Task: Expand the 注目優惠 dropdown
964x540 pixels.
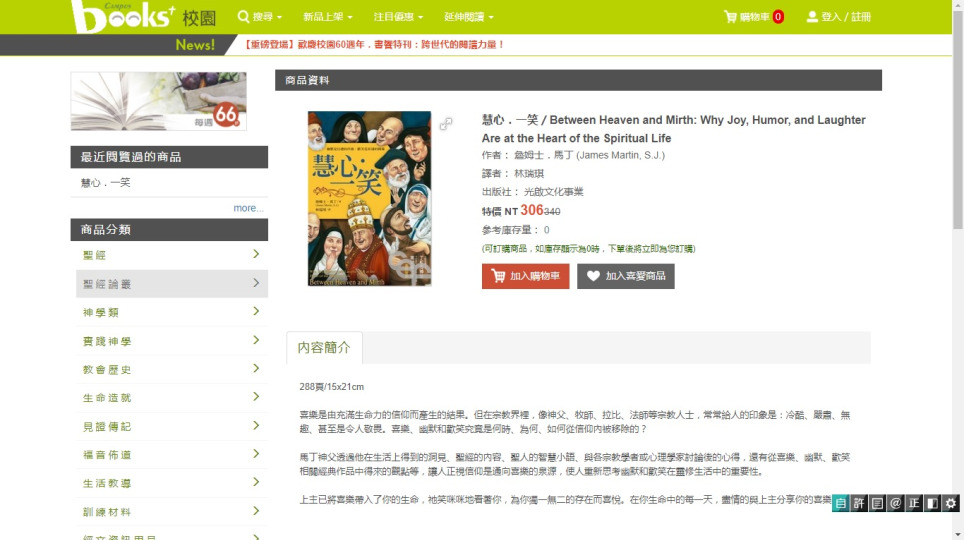Action: point(398,17)
